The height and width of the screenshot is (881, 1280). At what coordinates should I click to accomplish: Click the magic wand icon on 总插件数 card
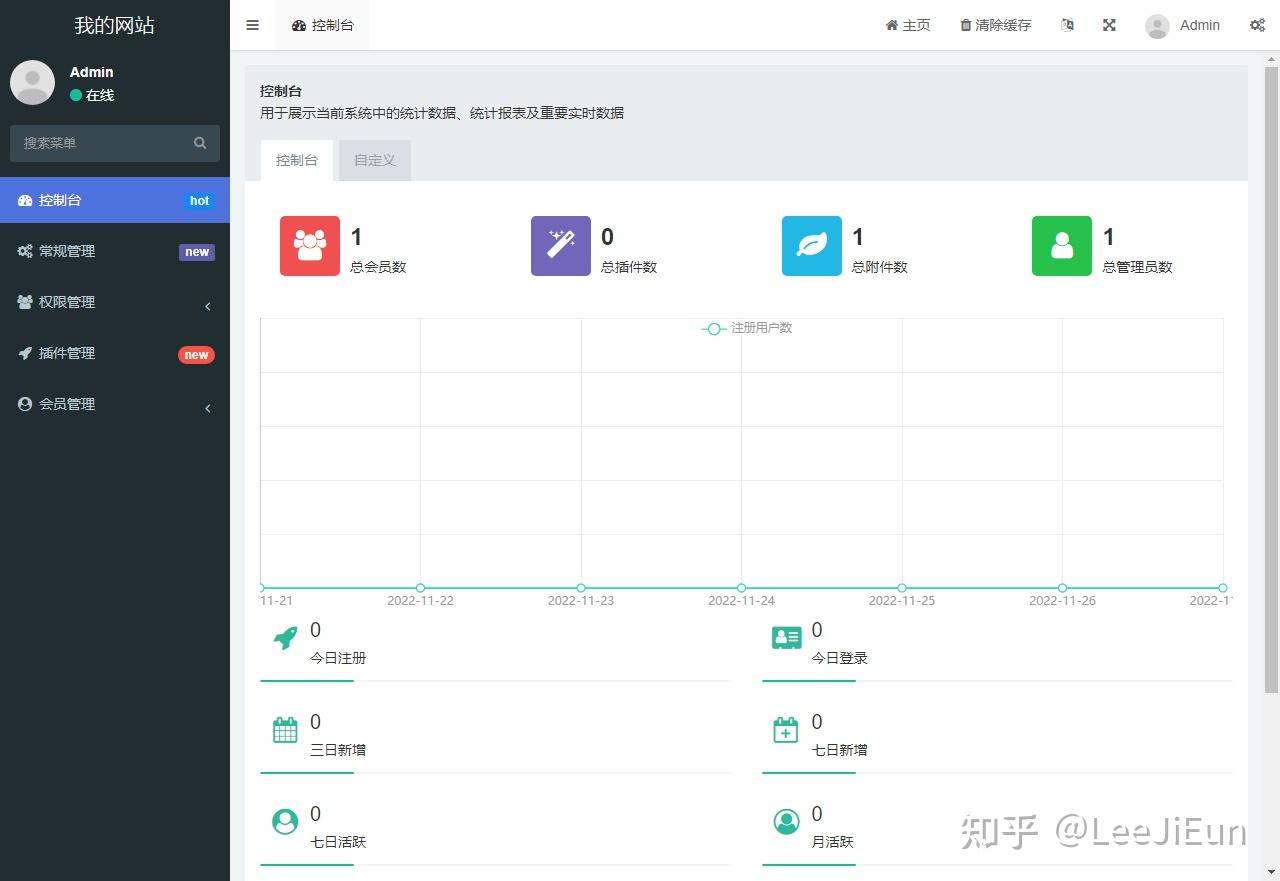(x=560, y=245)
